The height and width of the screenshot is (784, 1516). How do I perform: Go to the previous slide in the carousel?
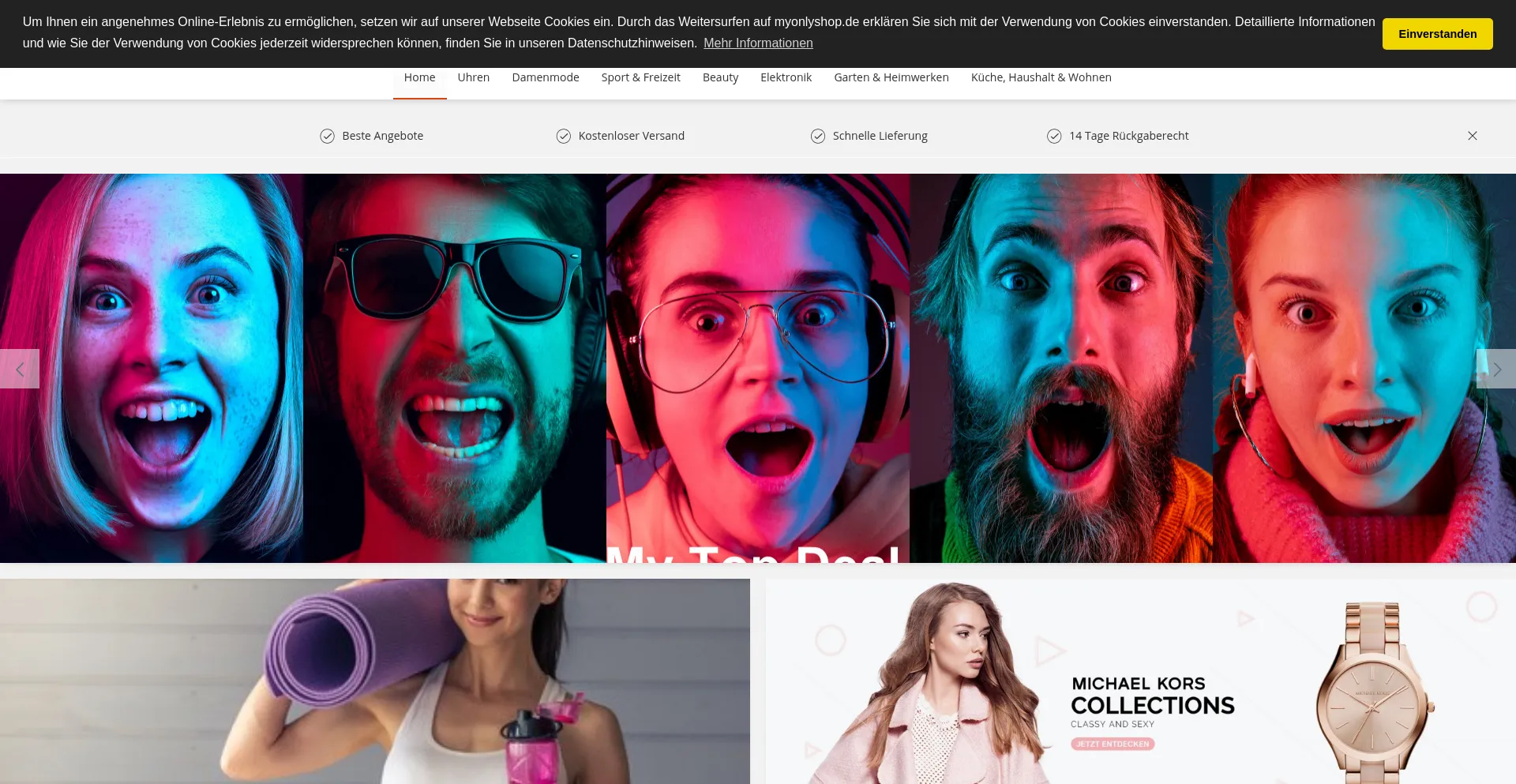coord(20,369)
